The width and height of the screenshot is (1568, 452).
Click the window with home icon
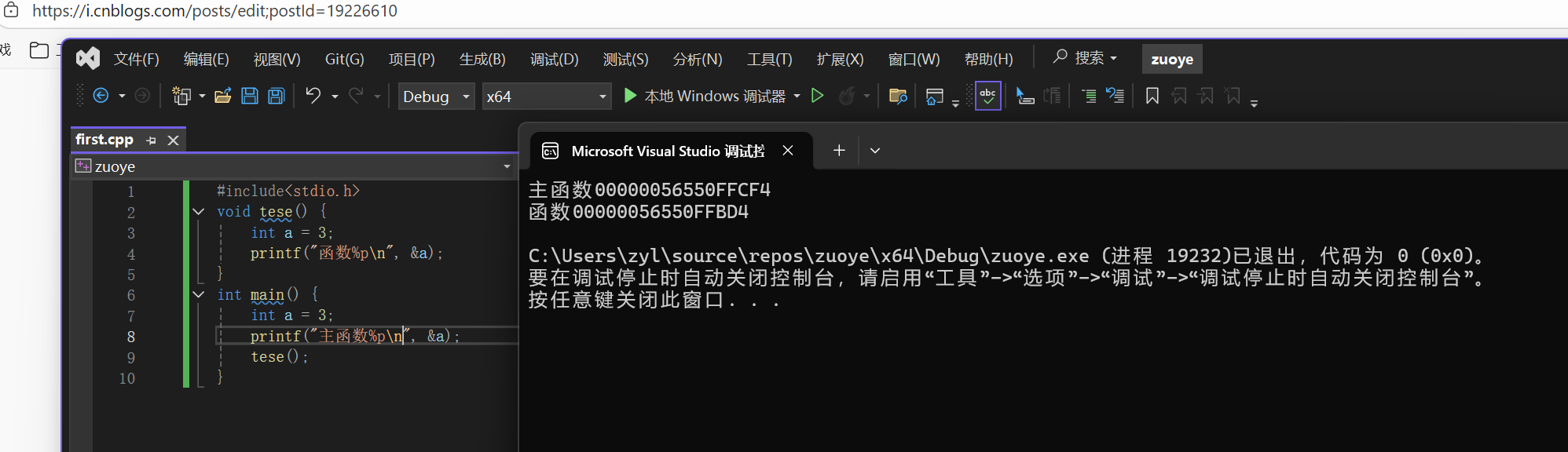(x=934, y=96)
